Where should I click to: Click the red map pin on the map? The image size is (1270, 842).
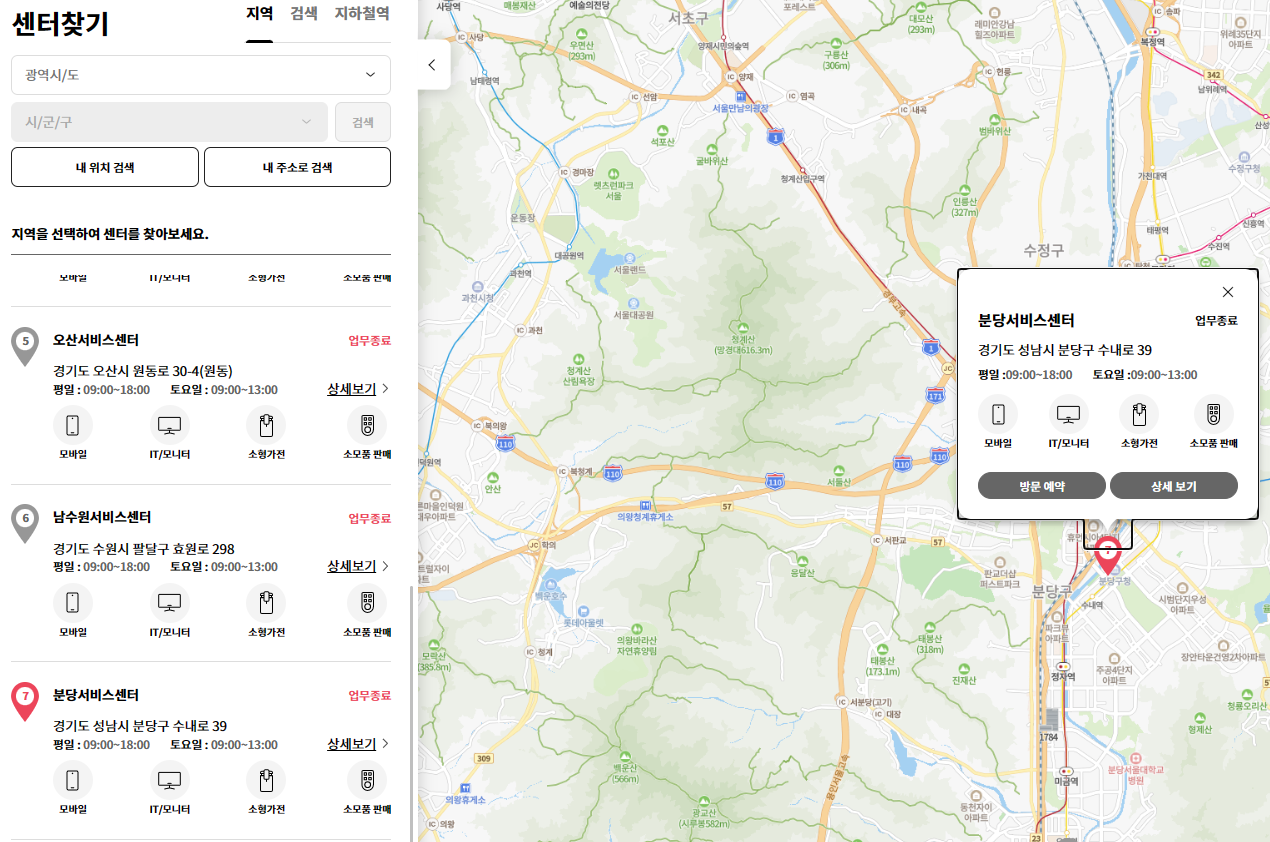tap(1108, 555)
